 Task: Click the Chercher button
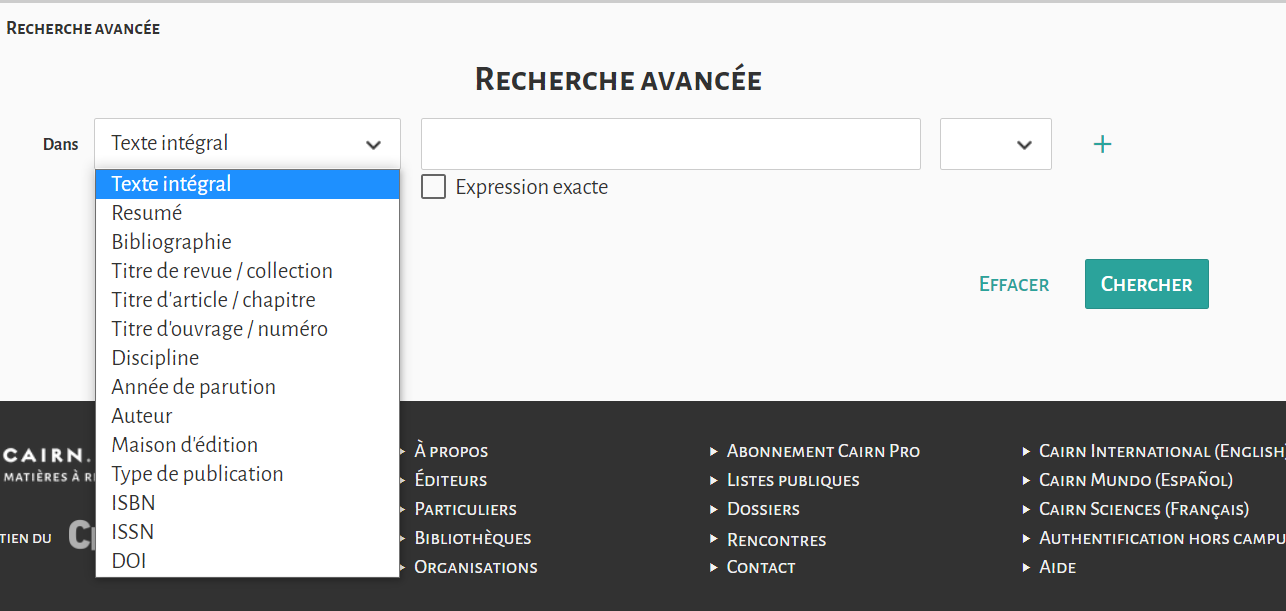coord(1146,284)
